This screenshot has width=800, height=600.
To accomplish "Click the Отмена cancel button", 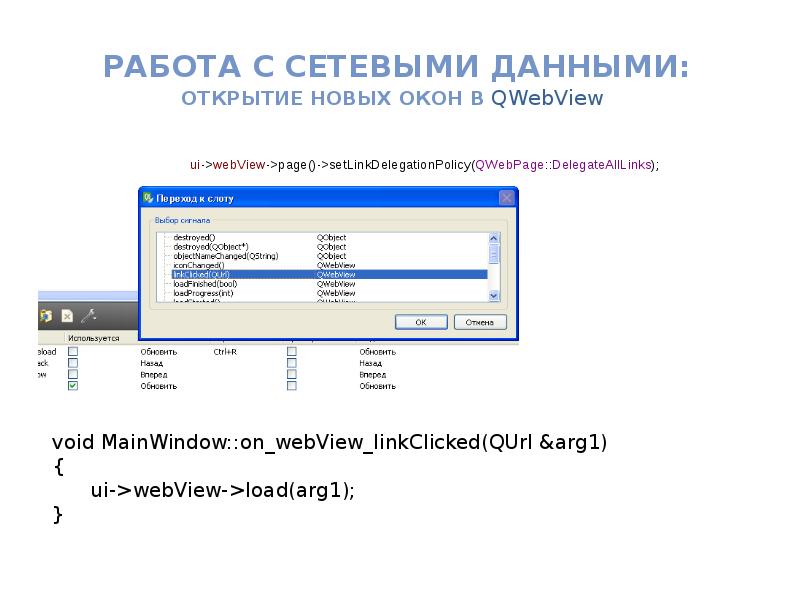I will click(x=480, y=322).
